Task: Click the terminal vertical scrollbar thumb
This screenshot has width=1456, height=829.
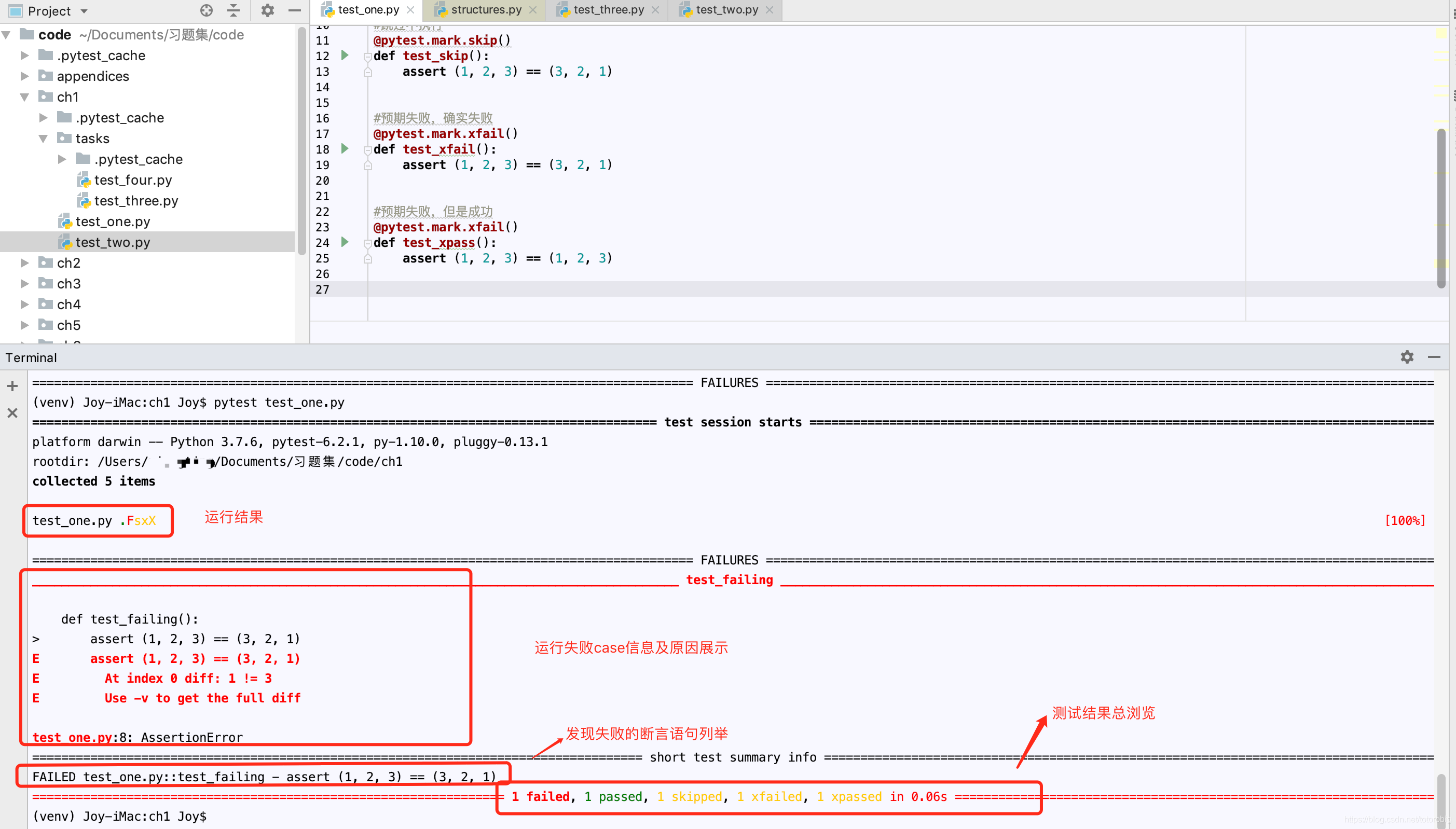Action: [1441, 800]
